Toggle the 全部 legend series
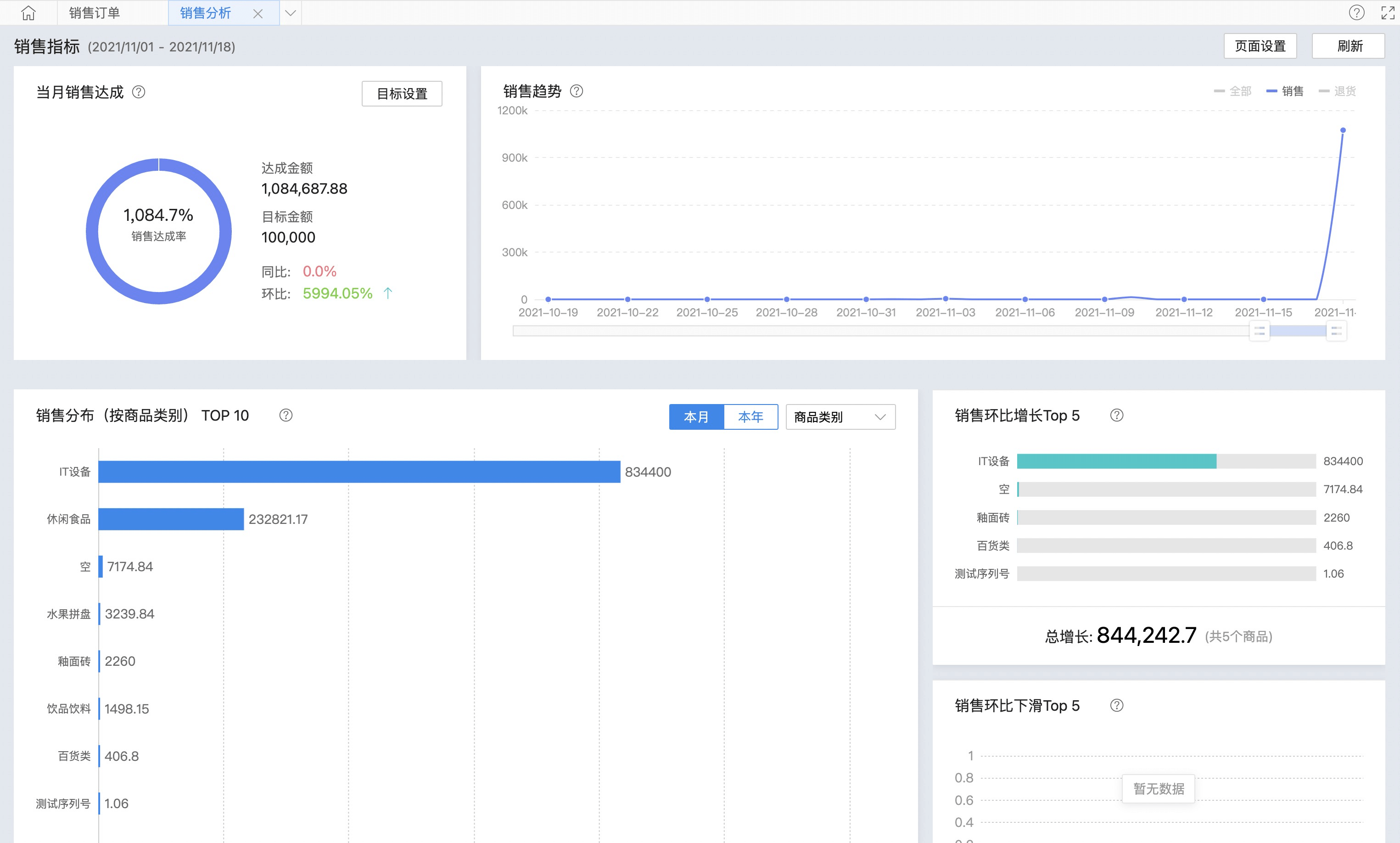The image size is (1400, 843). (1232, 91)
